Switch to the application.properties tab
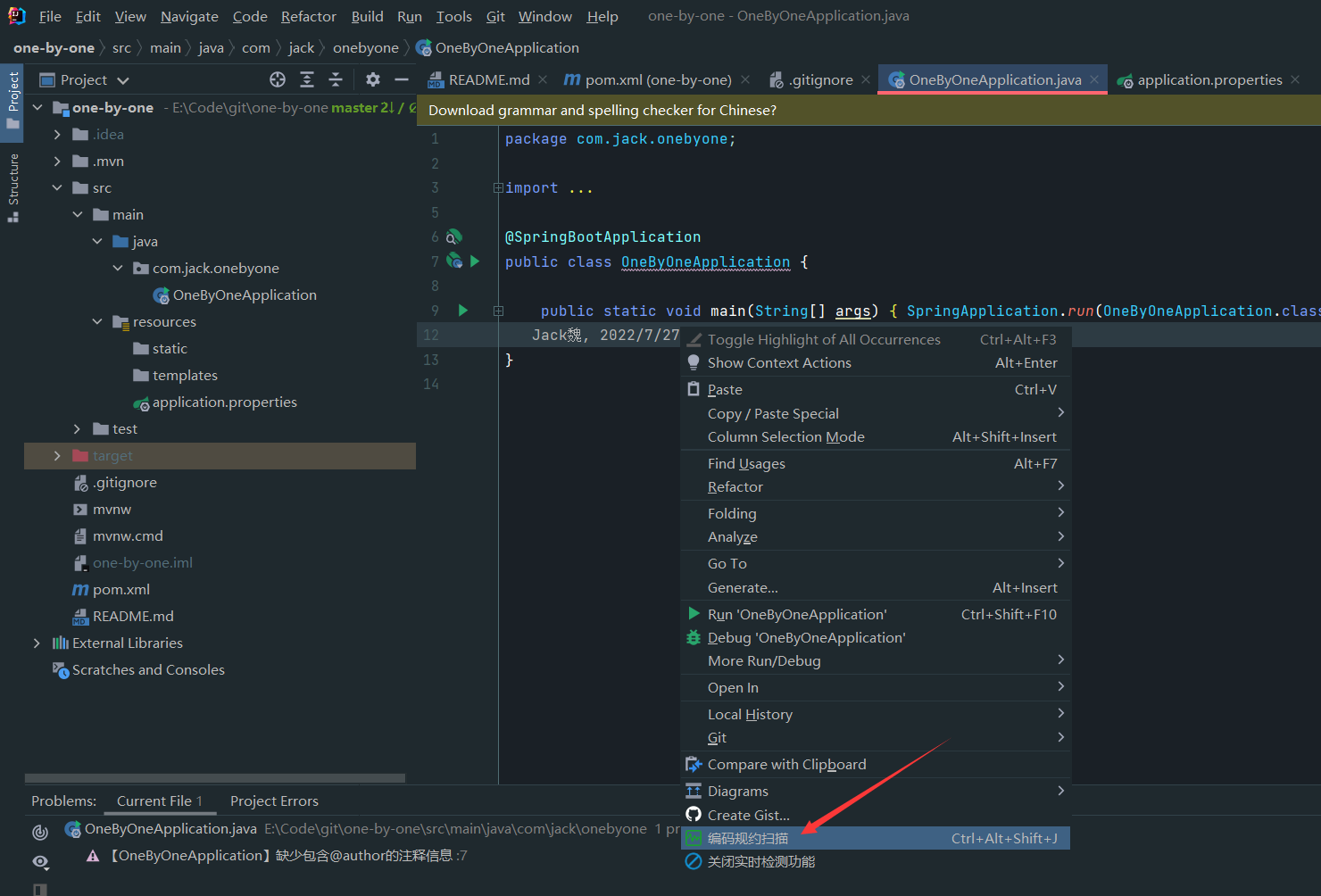Image resolution: width=1321 pixels, height=896 pixels. point(1208,79)
